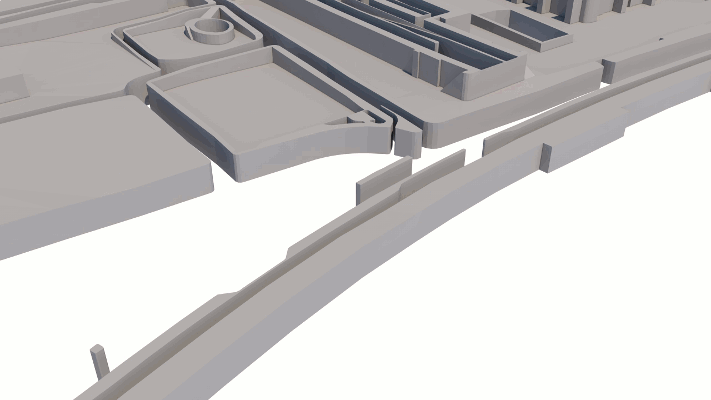Click the short detached wall segment mid-scene
Image resolution: width=711 pixels, height=400 pixels.
[382, 180]
